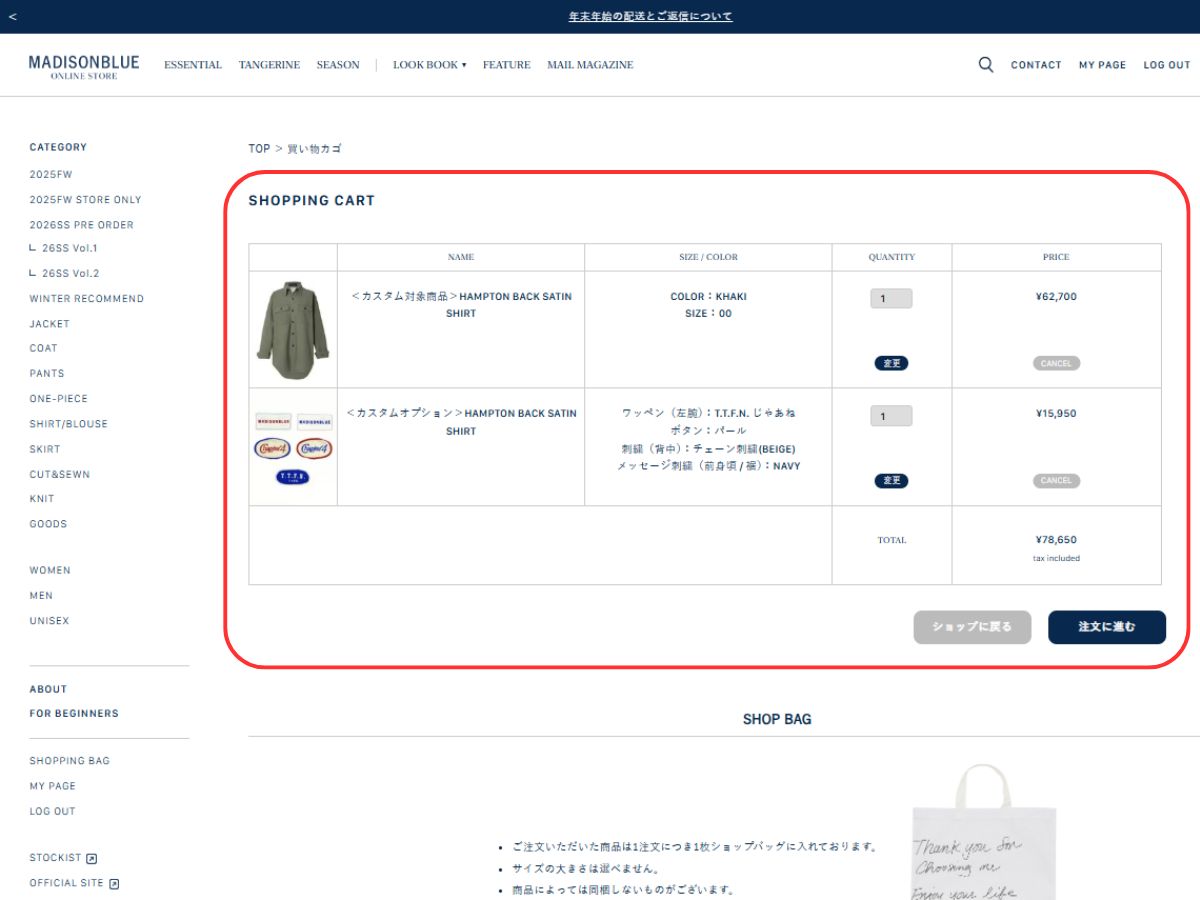Click quantity field for khaki shirt
The width and height of the screenshot is (1200, 900).
coord(891,298)
